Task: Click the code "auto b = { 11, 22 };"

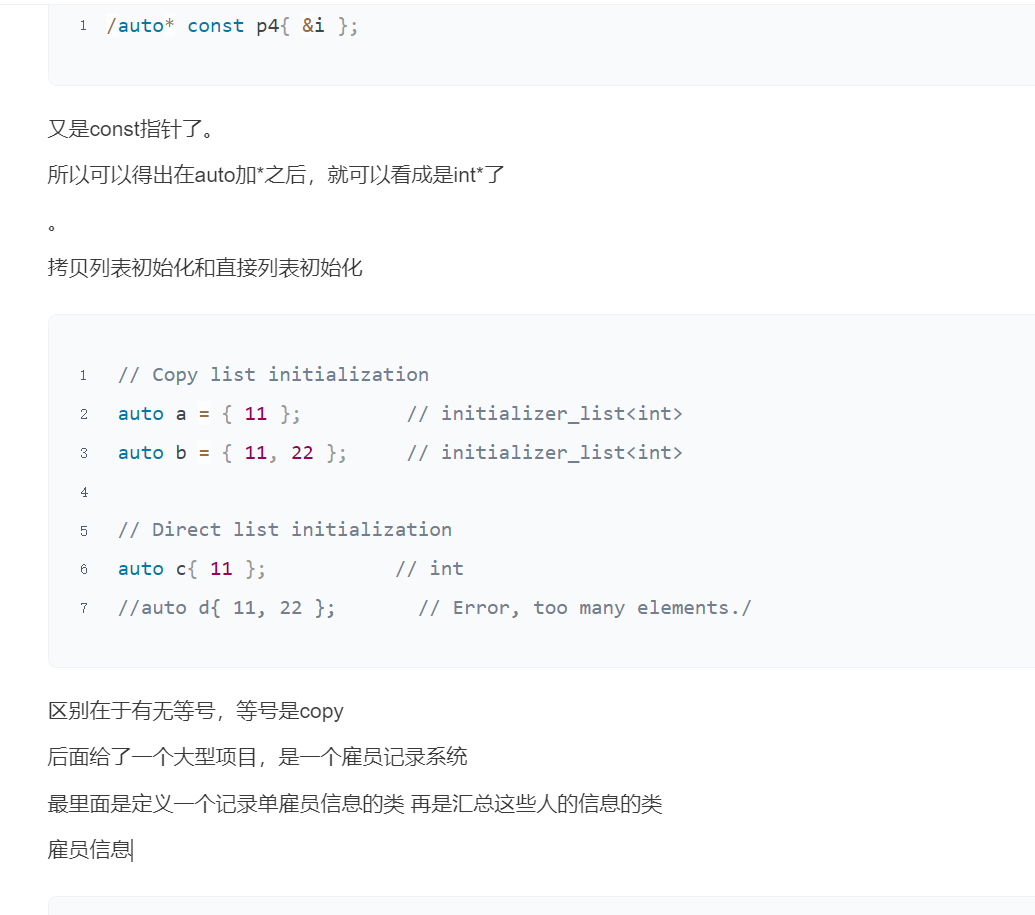Action: (x=232, y=453)
